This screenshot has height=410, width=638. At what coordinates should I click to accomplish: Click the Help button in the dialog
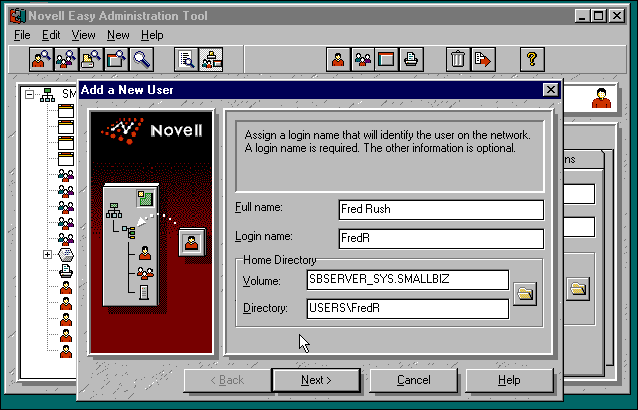[509, 380]
